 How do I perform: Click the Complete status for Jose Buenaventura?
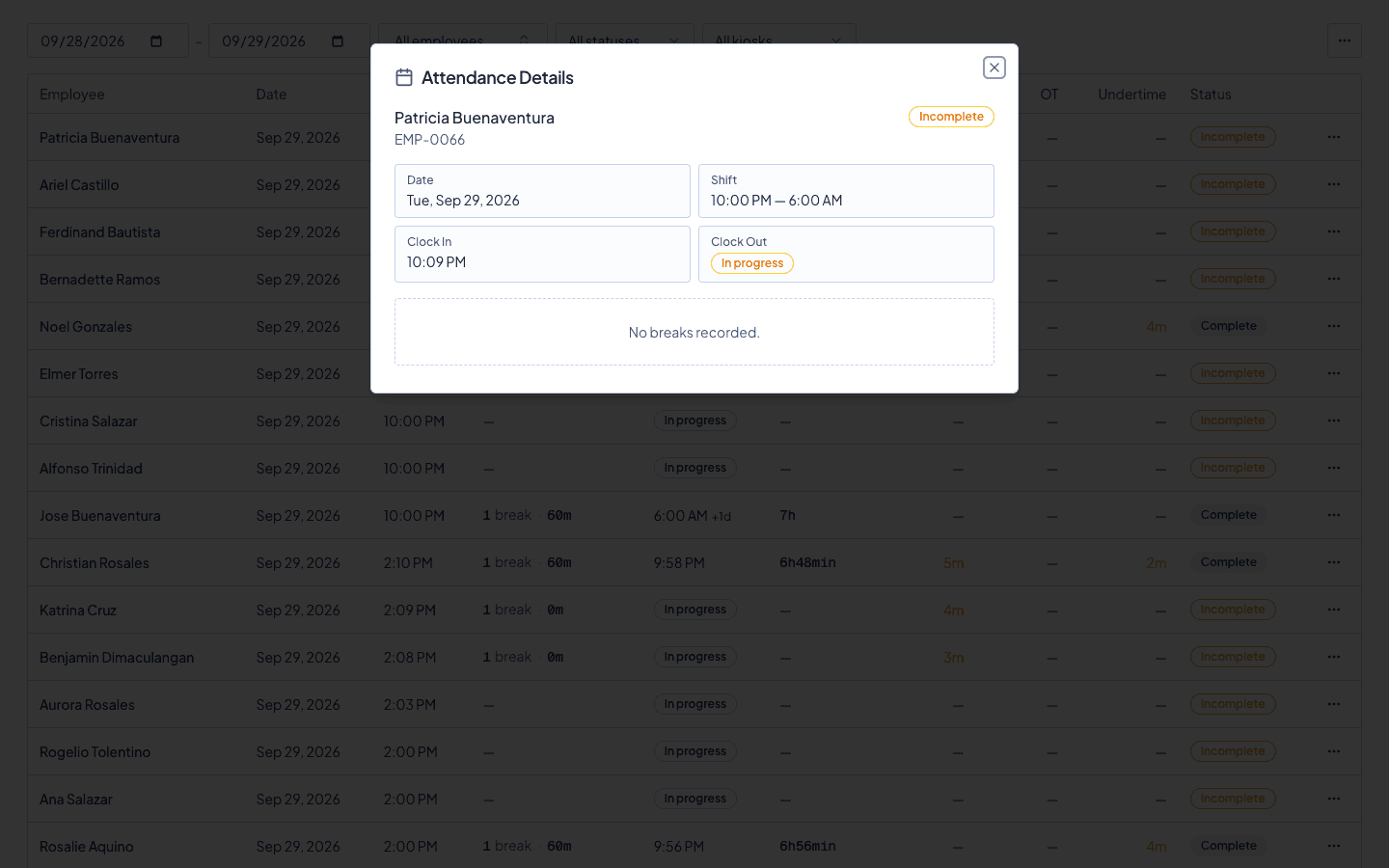tap(1229, 515)
